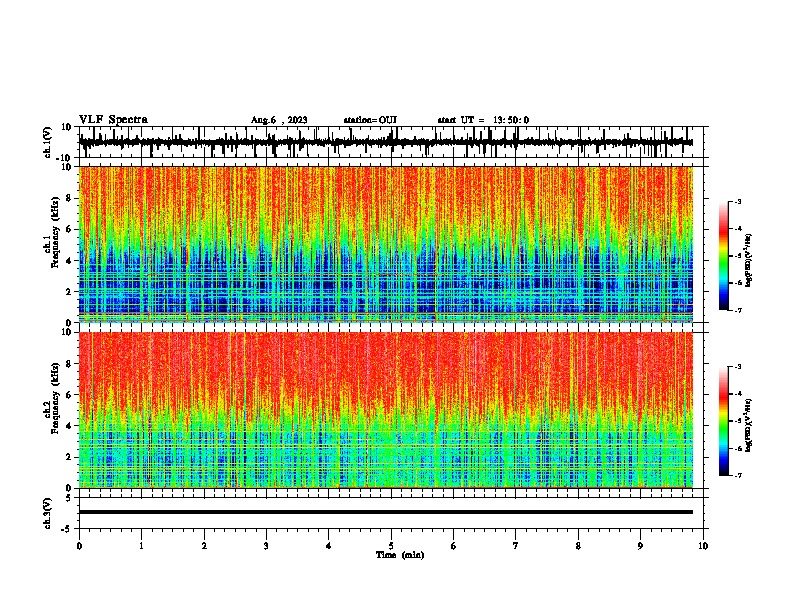The height and width of the screenshot is (612, 792).
Task: Click time axis tick label "3"
Action: pos(266,546)
